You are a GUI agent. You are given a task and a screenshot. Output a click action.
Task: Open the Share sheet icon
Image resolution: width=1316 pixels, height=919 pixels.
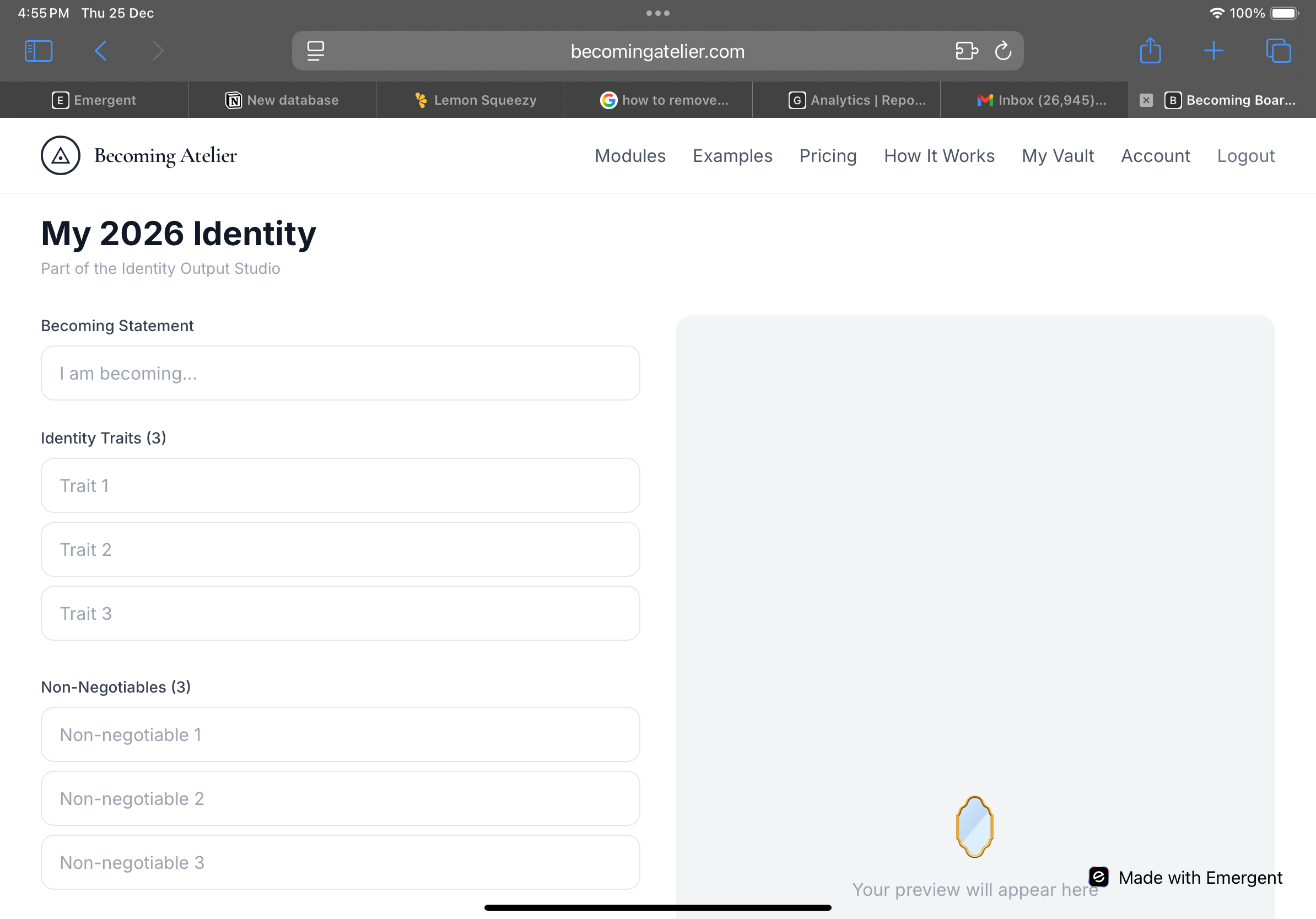(x=1151, y=51)
